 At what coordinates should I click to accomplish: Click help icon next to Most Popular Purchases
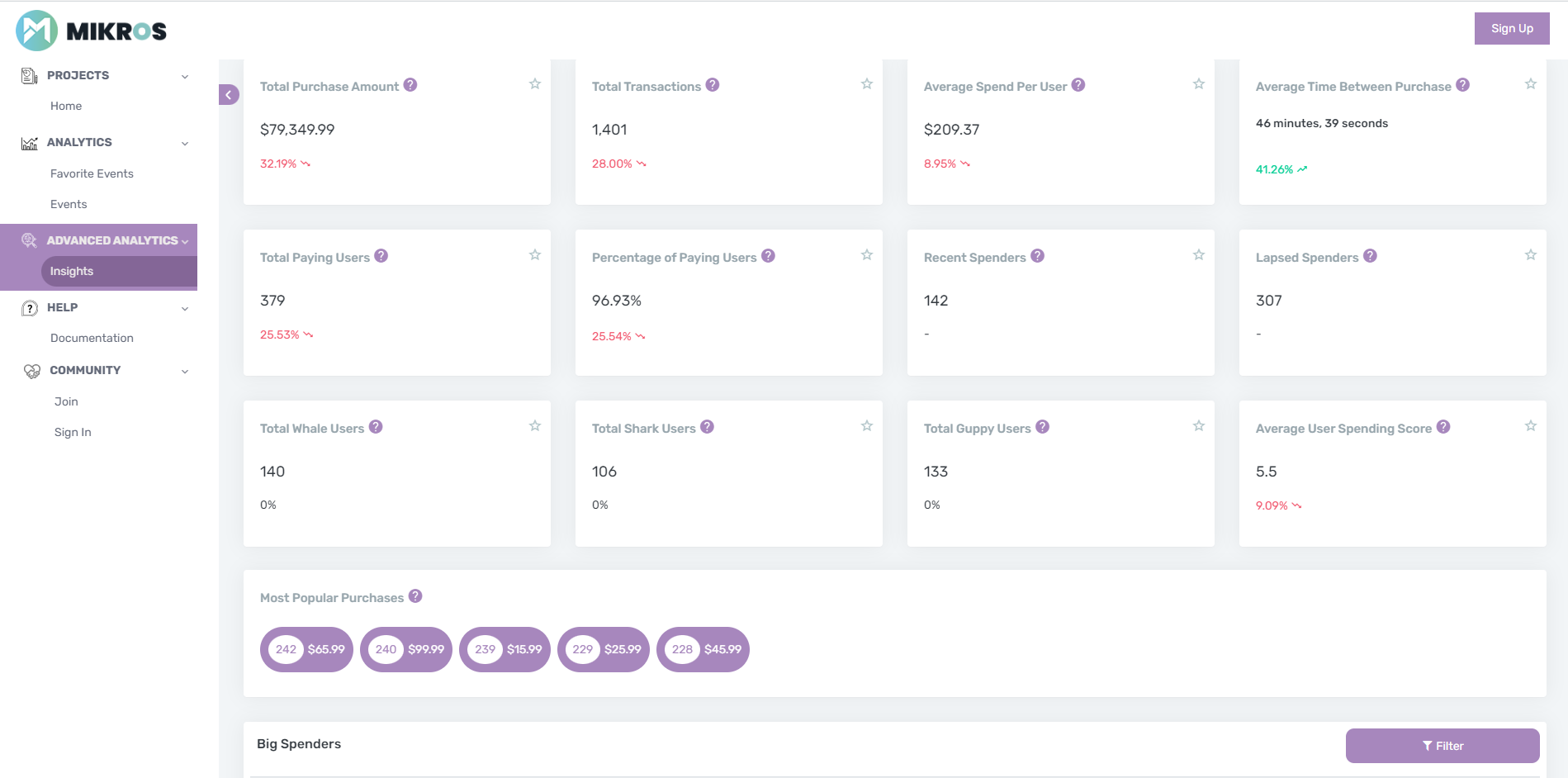click(x=415, y=596)
